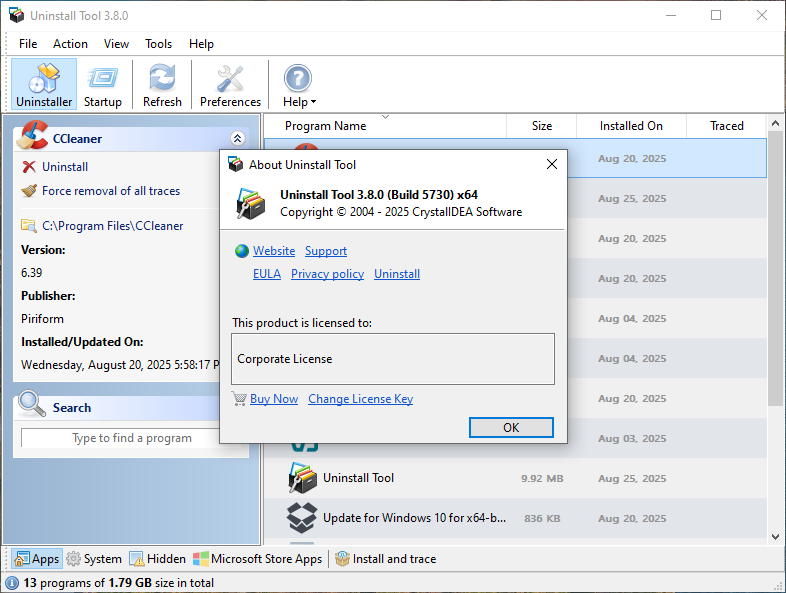The image size is (786, 593).
Task: Close the About Uninstall Tool dialog
Action: (x=551, y=164)
